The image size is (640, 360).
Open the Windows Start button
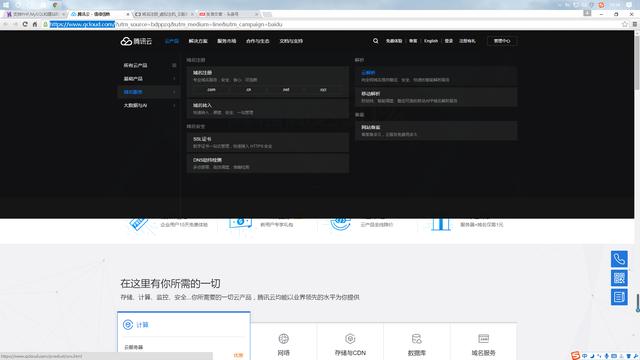pyautogui.click(x=6, y=4)
